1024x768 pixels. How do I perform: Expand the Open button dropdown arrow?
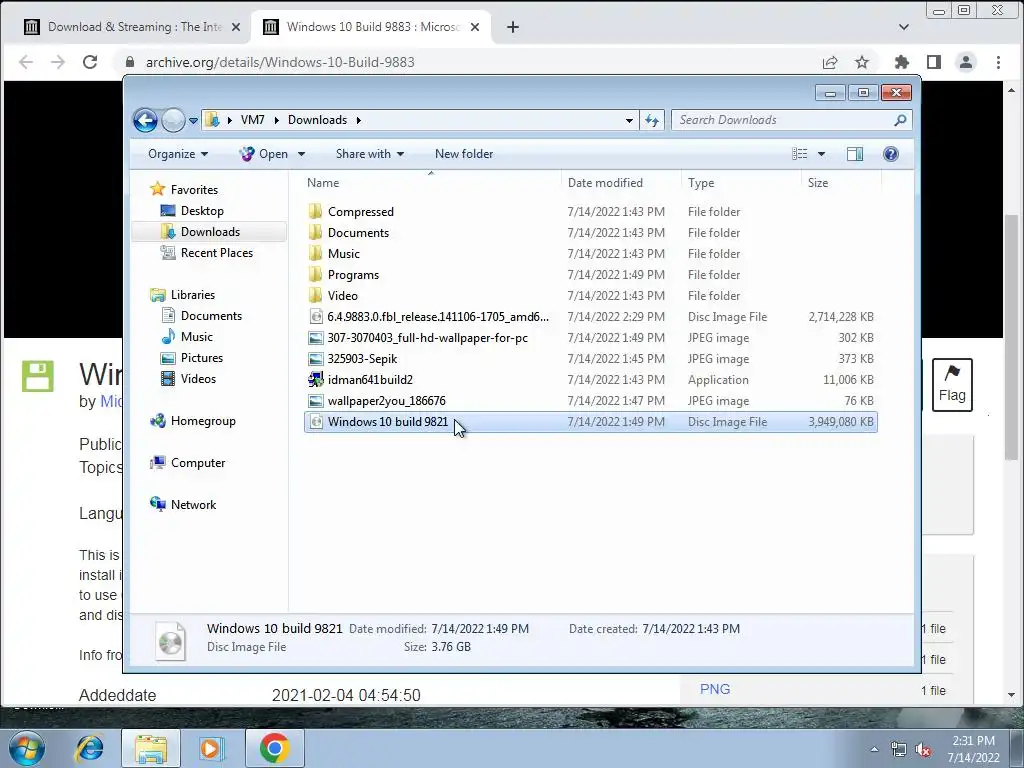[x=301, y=154]
